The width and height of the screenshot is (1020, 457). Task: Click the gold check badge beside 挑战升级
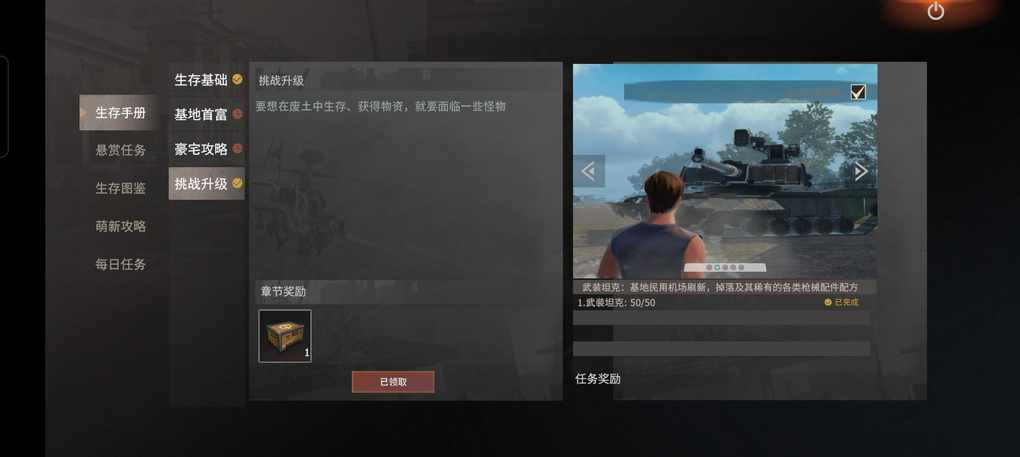(237, 183)
